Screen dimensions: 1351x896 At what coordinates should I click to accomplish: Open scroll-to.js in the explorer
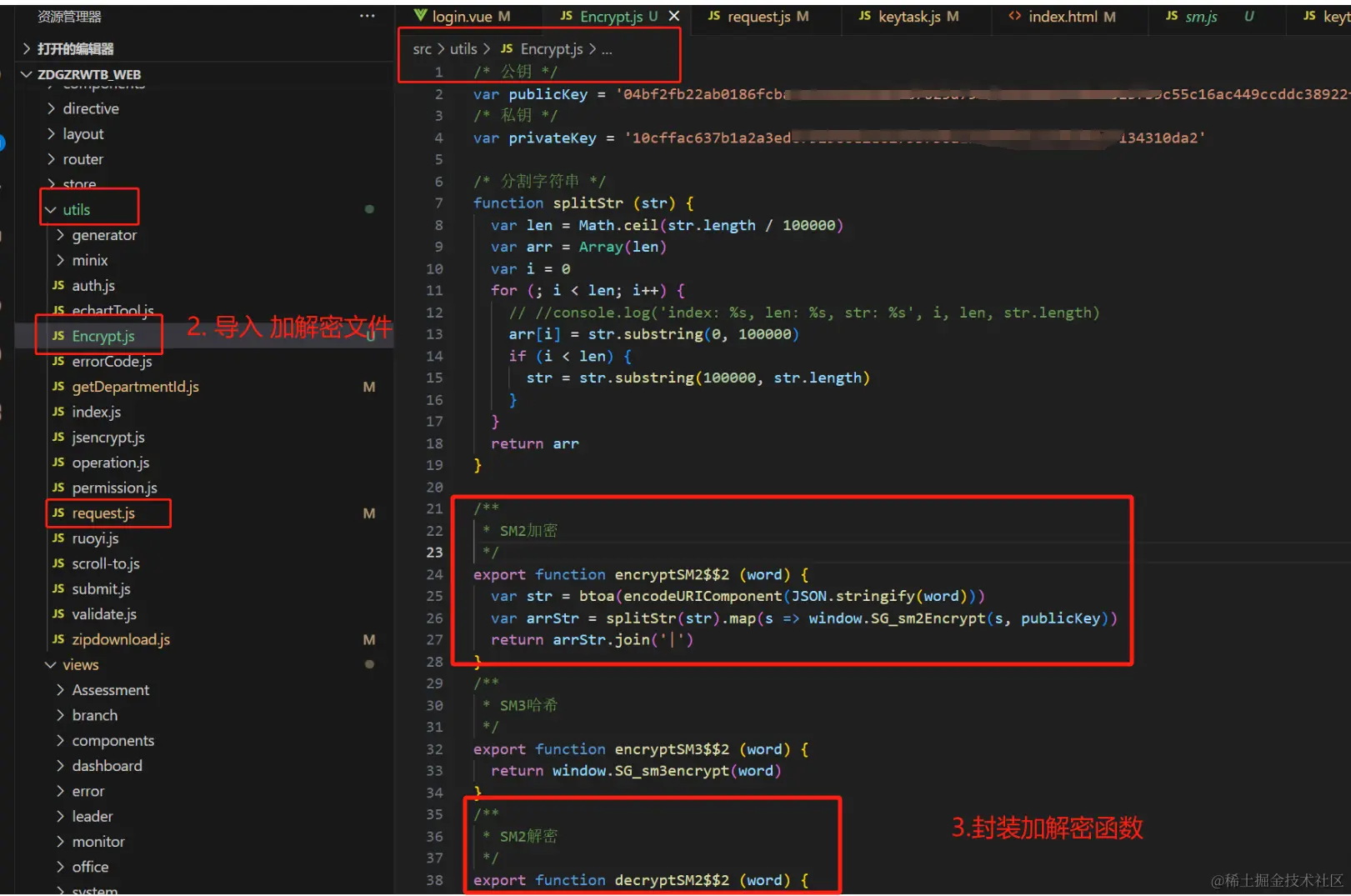(x=203, y=563)
